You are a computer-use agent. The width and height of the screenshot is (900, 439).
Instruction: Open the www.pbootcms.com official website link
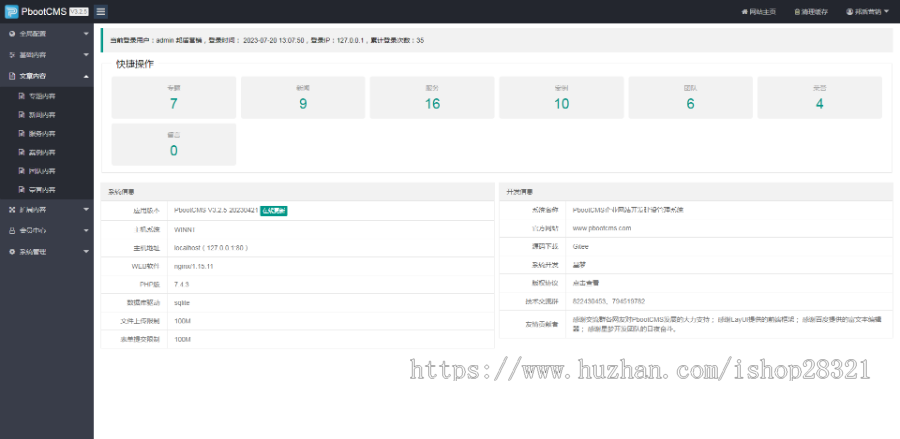602,228
